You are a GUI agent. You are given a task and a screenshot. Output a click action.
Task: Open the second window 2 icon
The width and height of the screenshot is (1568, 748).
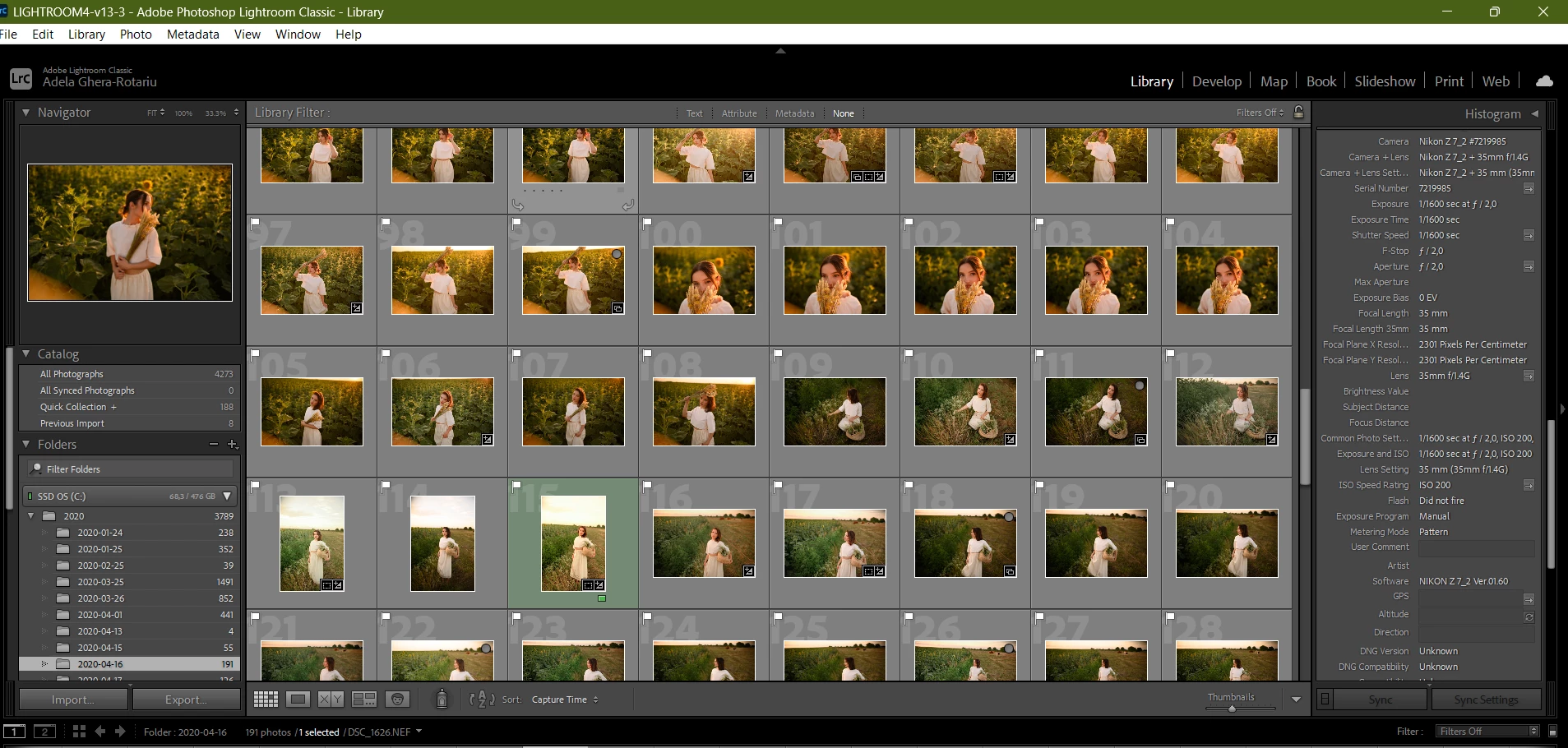45,731
